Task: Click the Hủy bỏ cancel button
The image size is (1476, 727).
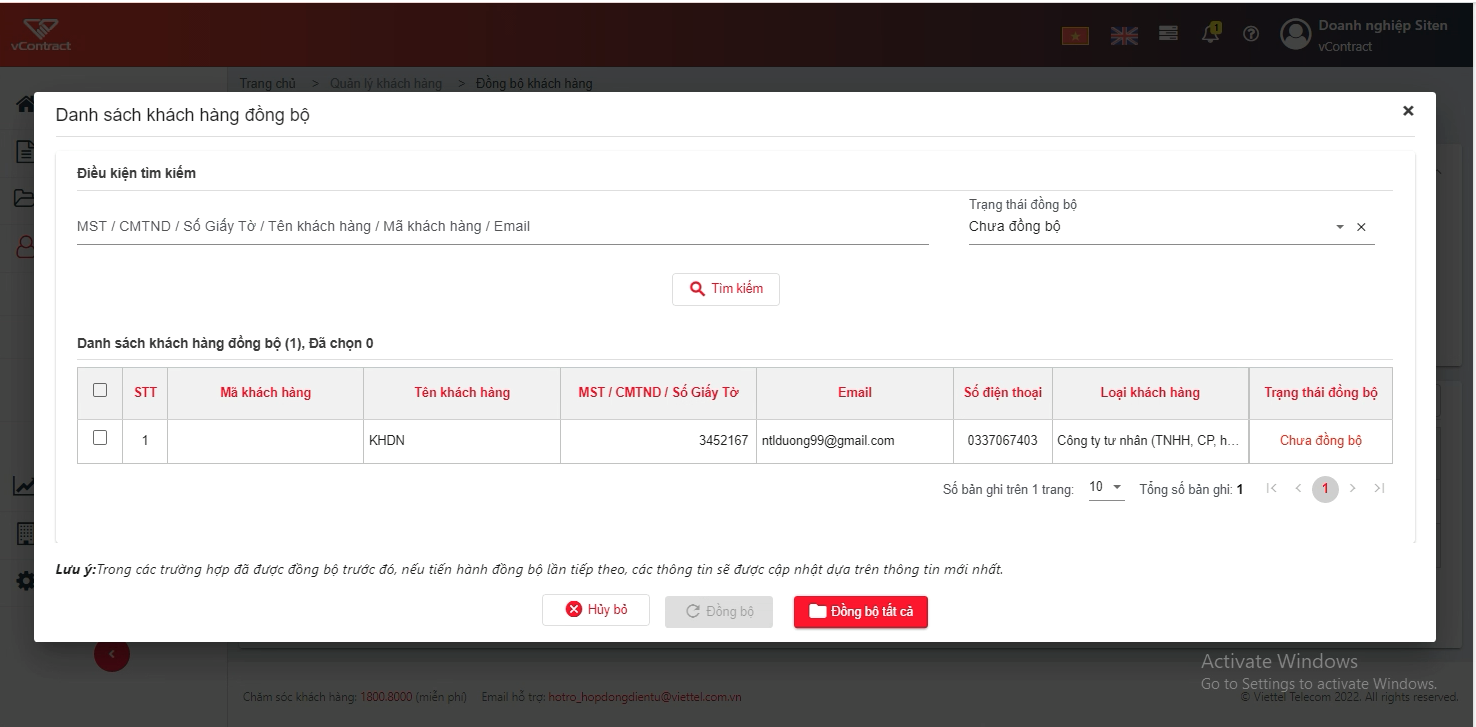Action: (x=596, y=610)
